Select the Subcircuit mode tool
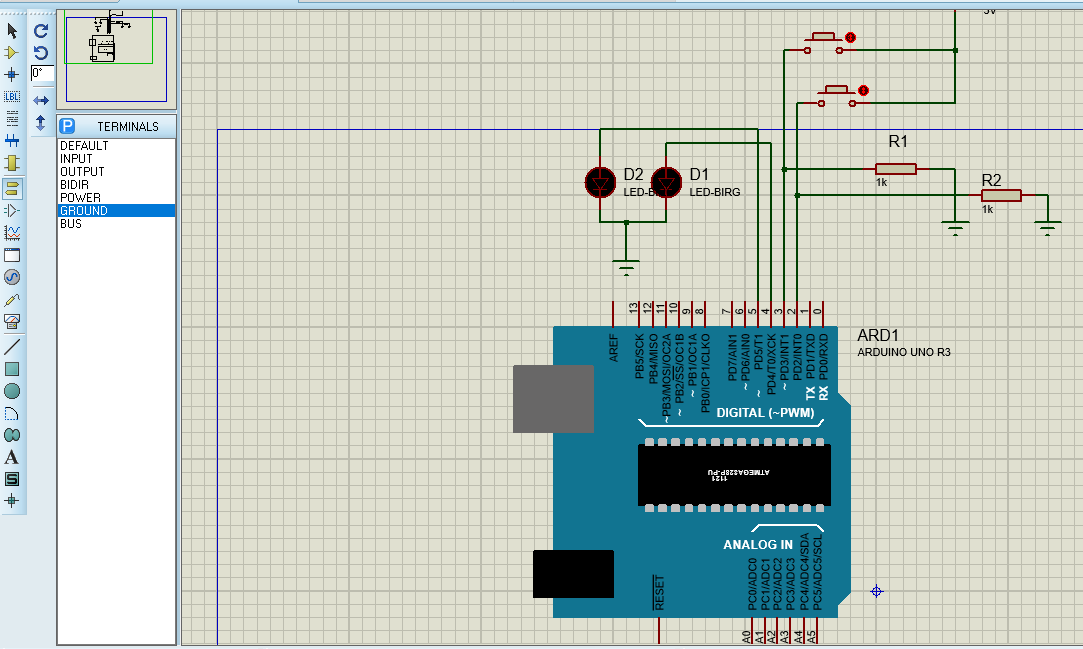 point(12,163)
